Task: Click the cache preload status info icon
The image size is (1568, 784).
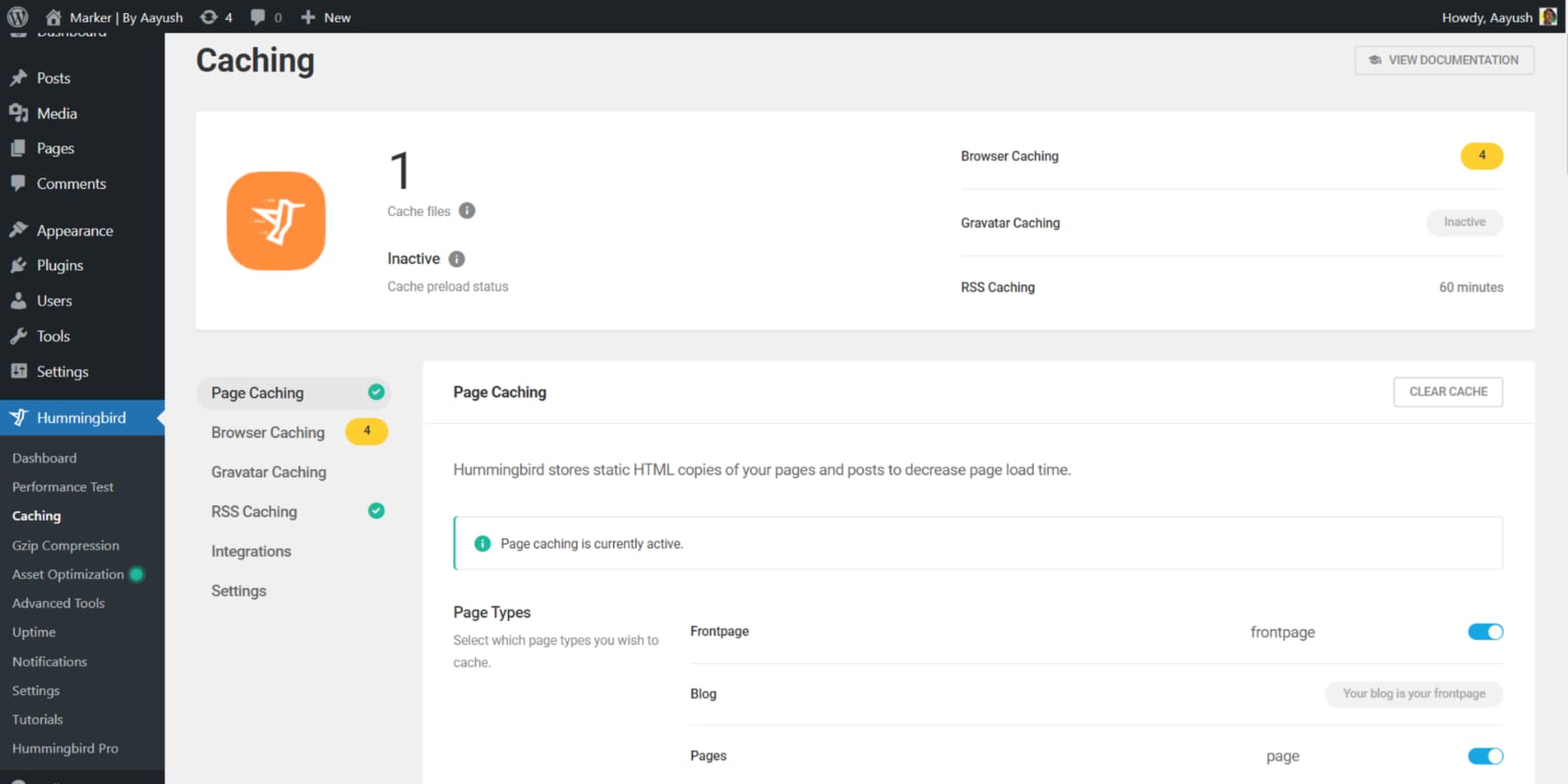Action: (456, 258)
